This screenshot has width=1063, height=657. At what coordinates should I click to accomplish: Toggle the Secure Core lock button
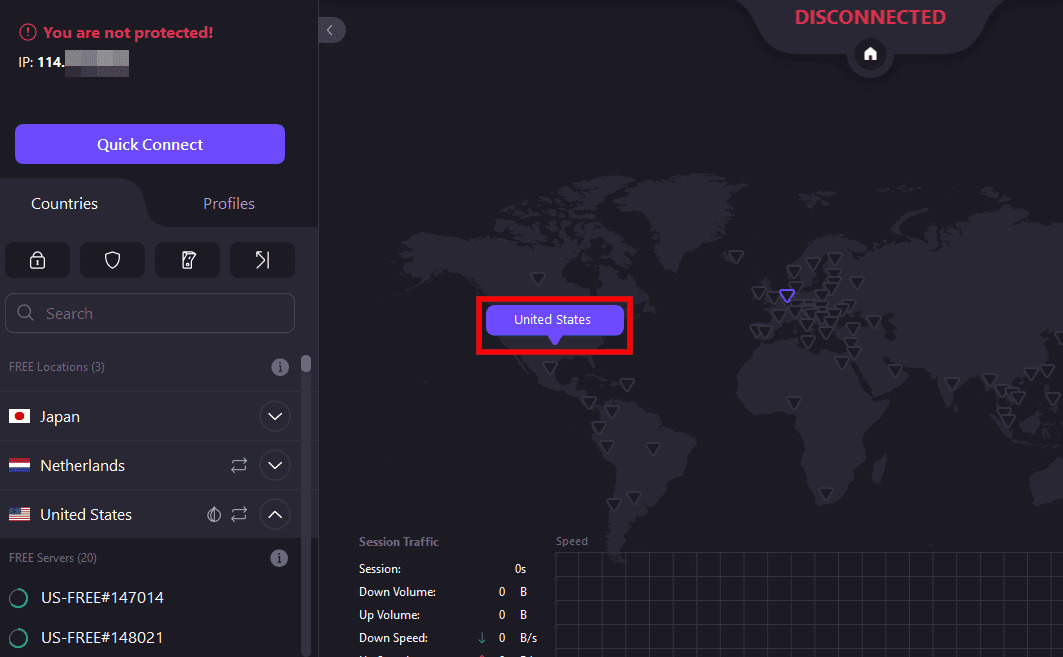coord(37,260)
